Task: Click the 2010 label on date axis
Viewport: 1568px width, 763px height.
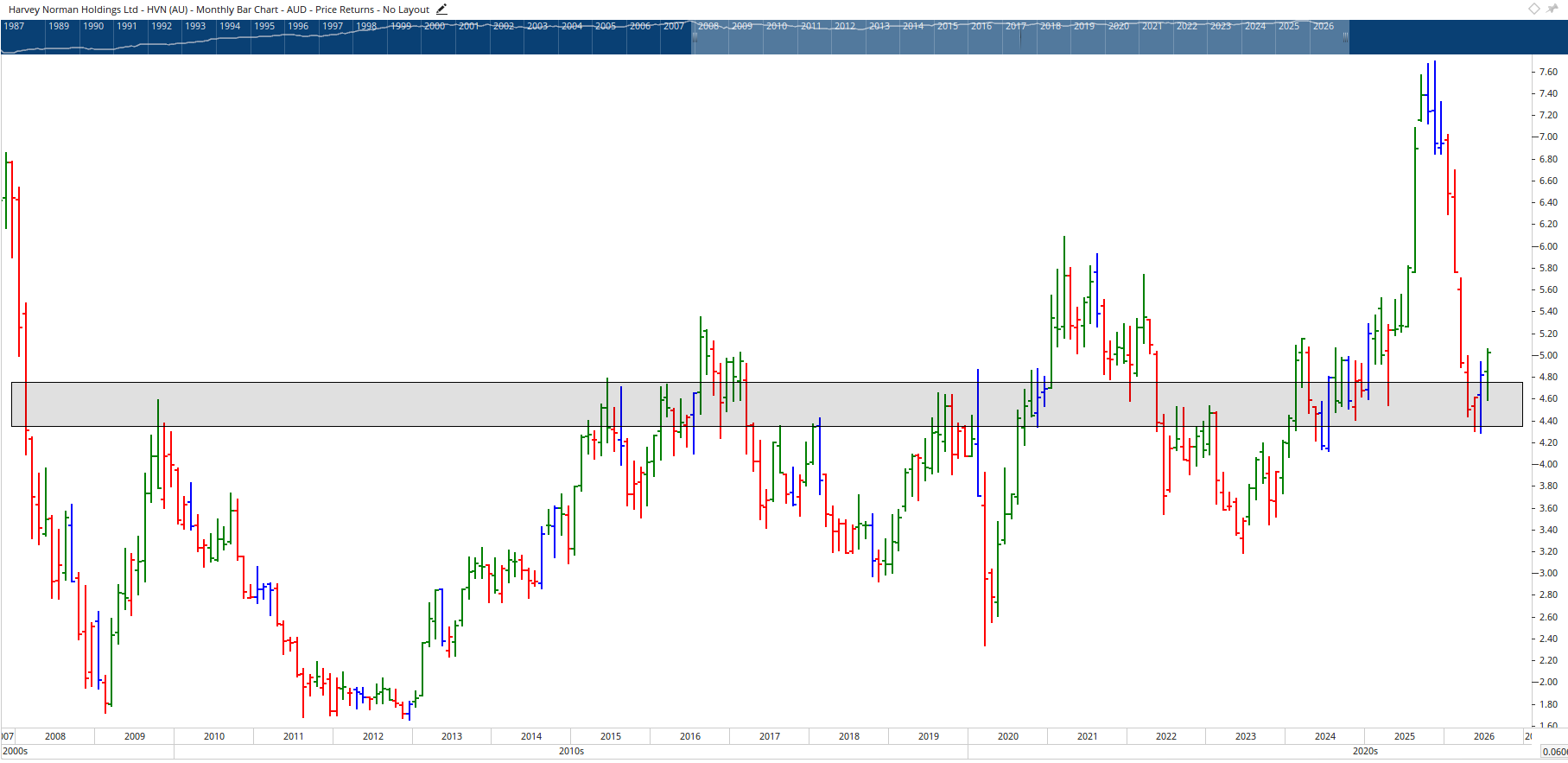Action: coord(214,736)
